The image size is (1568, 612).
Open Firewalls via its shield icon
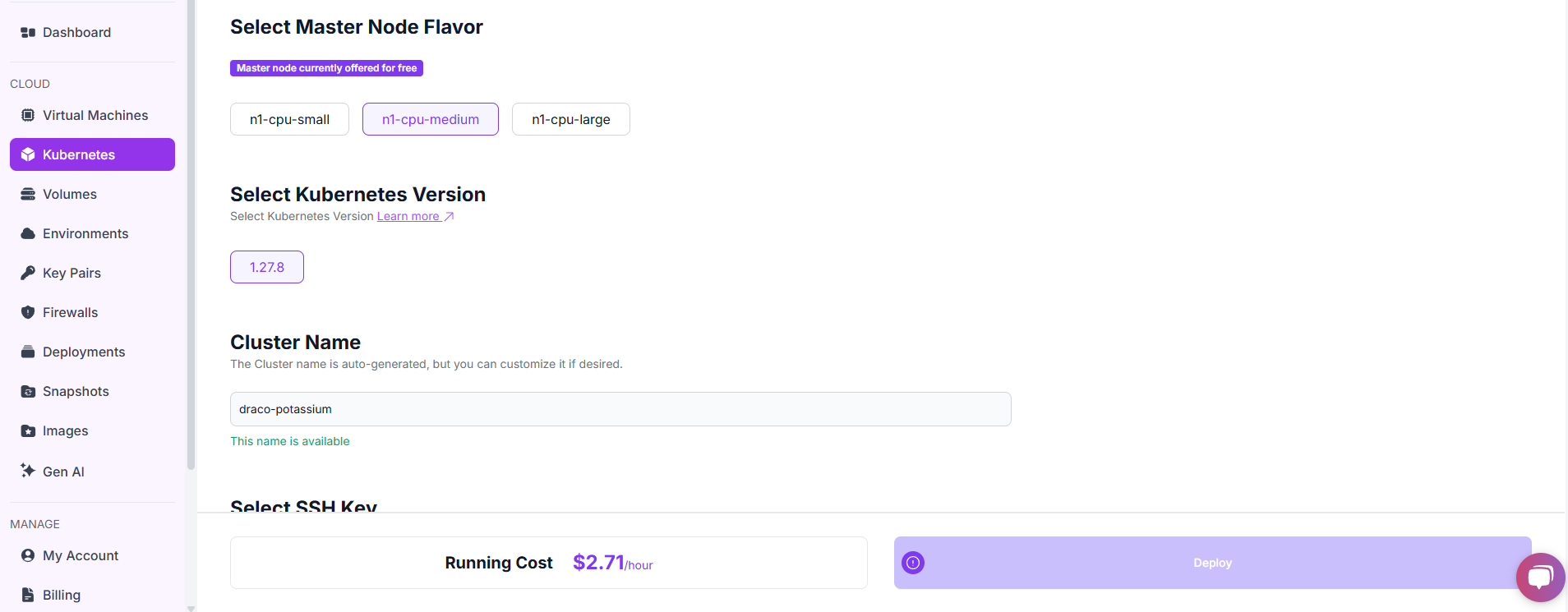point(28,312)
